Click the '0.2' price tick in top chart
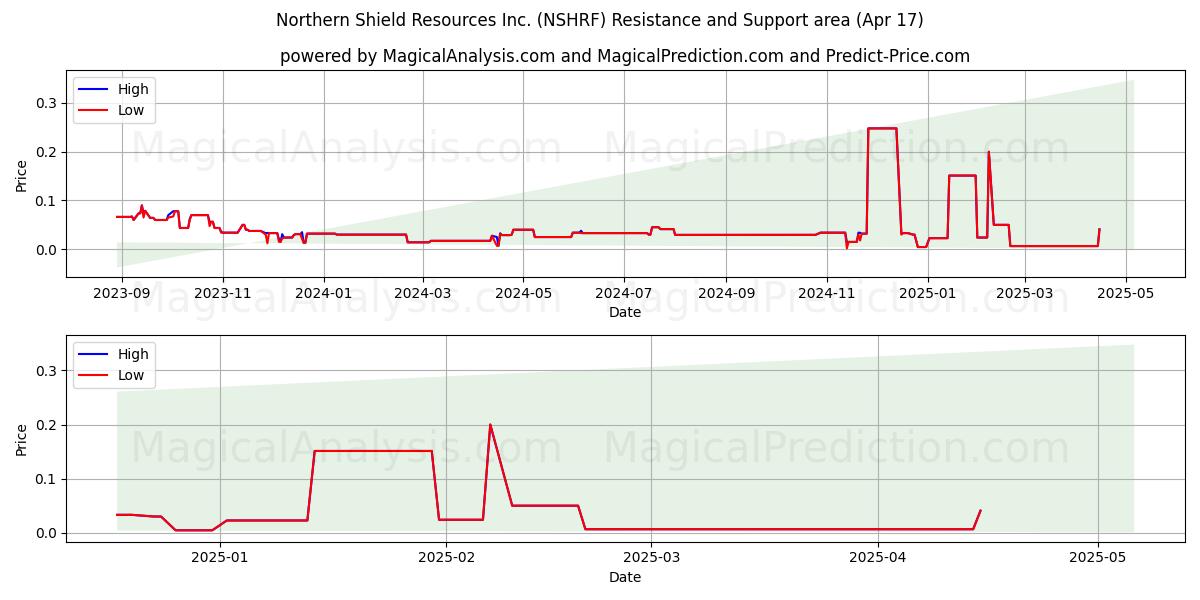Image resolution: width=1200 pixels, height=600 pixels. (x=48, y=152)
